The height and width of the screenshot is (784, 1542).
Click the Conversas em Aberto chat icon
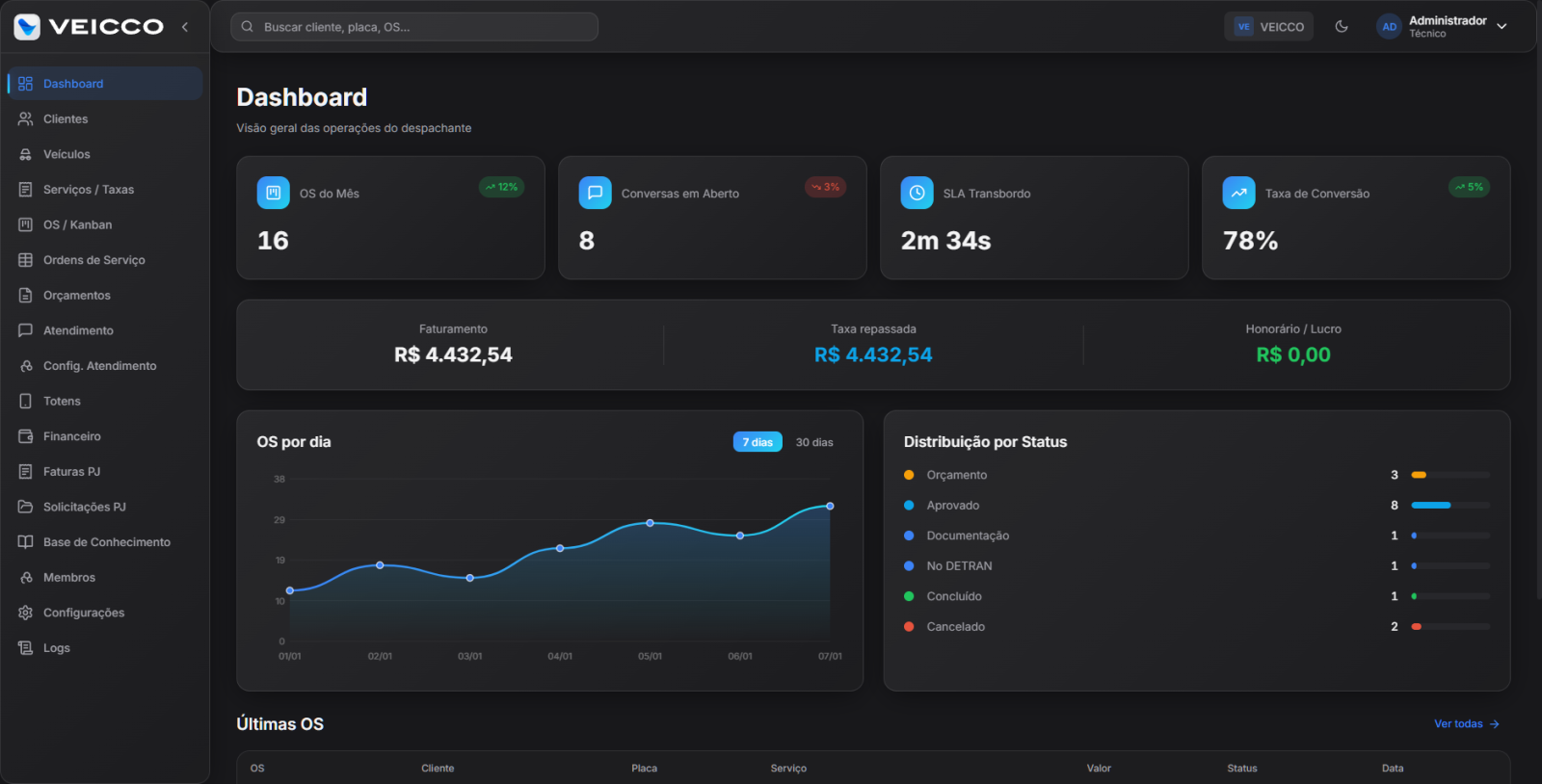pos(595,193)
